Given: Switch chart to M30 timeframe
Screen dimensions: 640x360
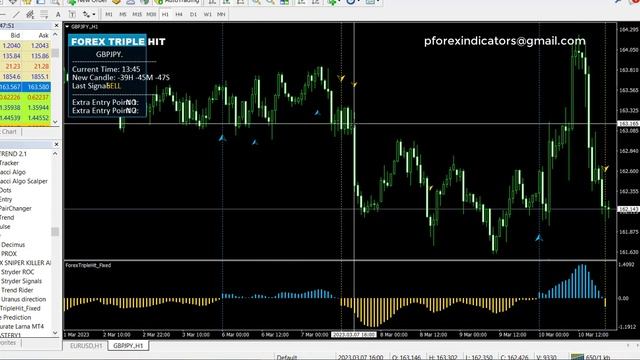Looking at the screenshot, I should (151, 14).
